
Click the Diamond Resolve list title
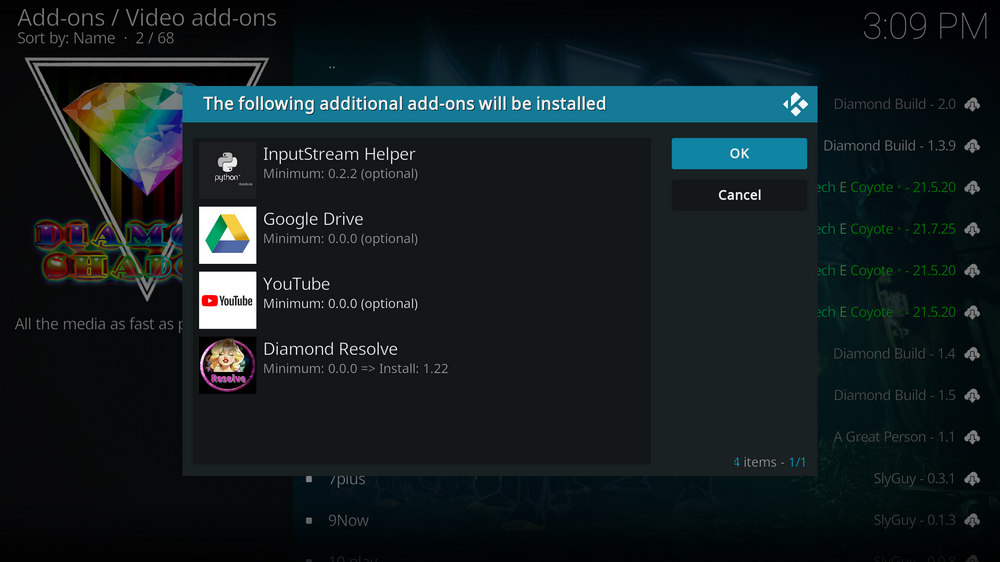point(330,349)
